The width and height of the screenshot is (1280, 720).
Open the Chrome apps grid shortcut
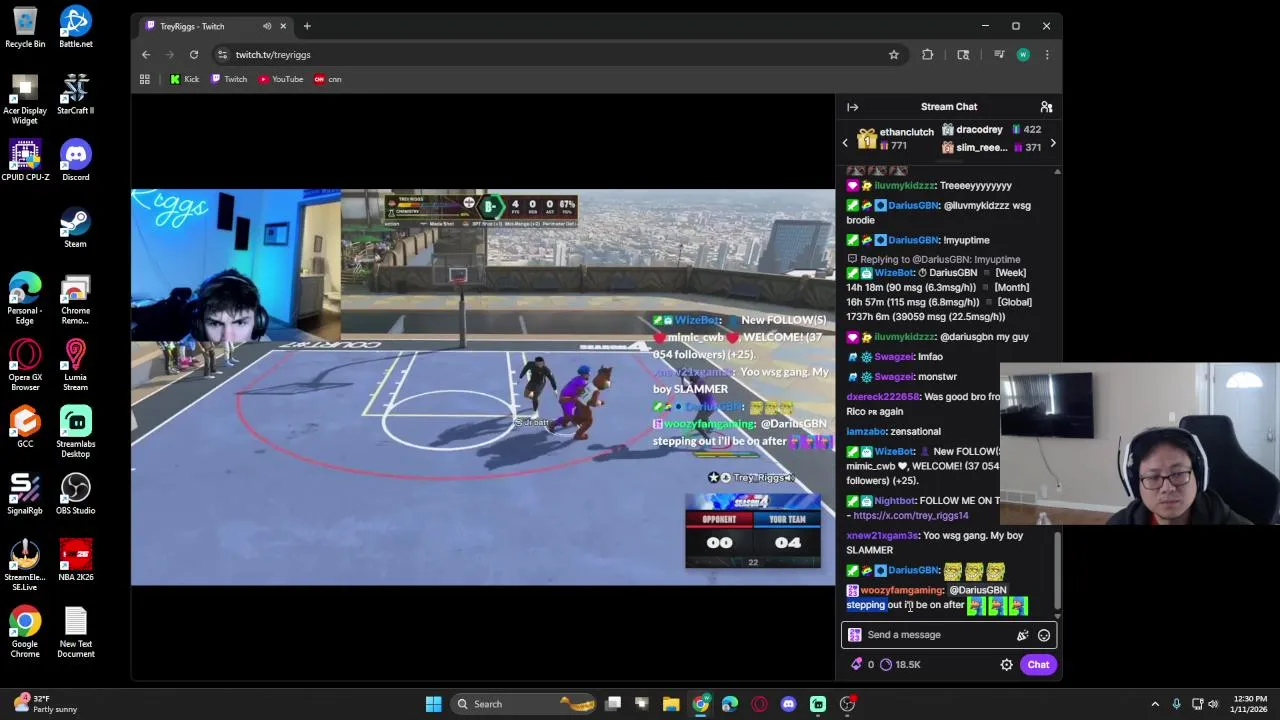click(x=145, y=79)
